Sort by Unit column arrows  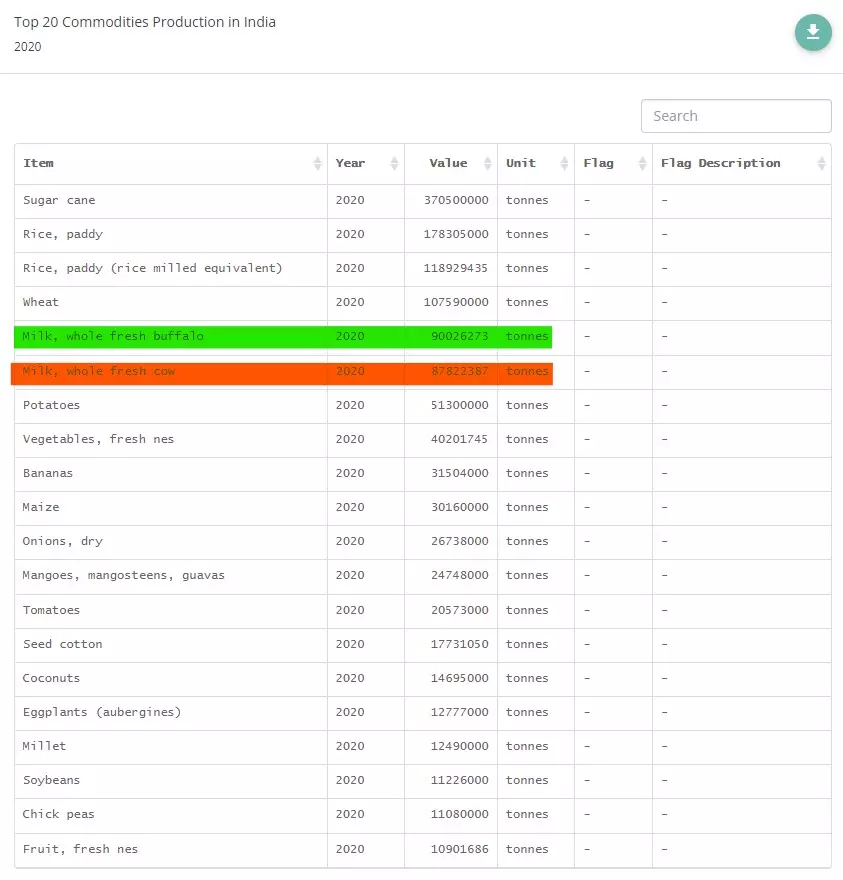click(x=564, y=163)
